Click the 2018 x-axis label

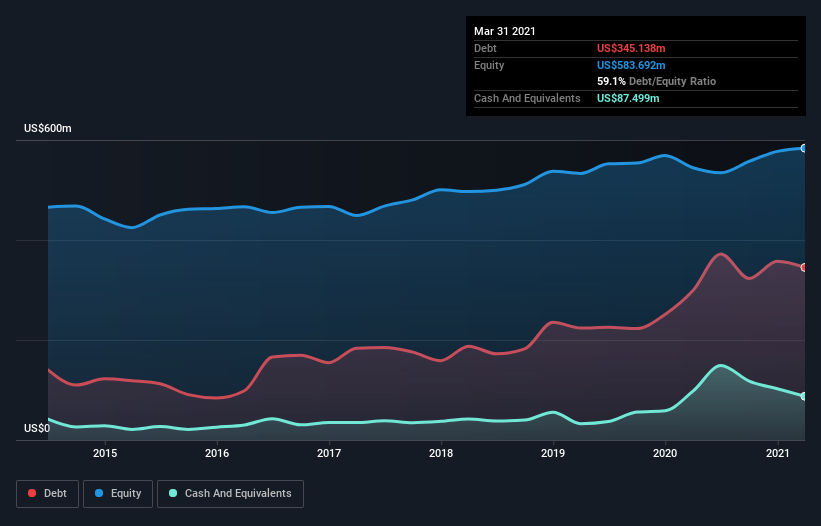pyautogui.click(x=441, y=453)
